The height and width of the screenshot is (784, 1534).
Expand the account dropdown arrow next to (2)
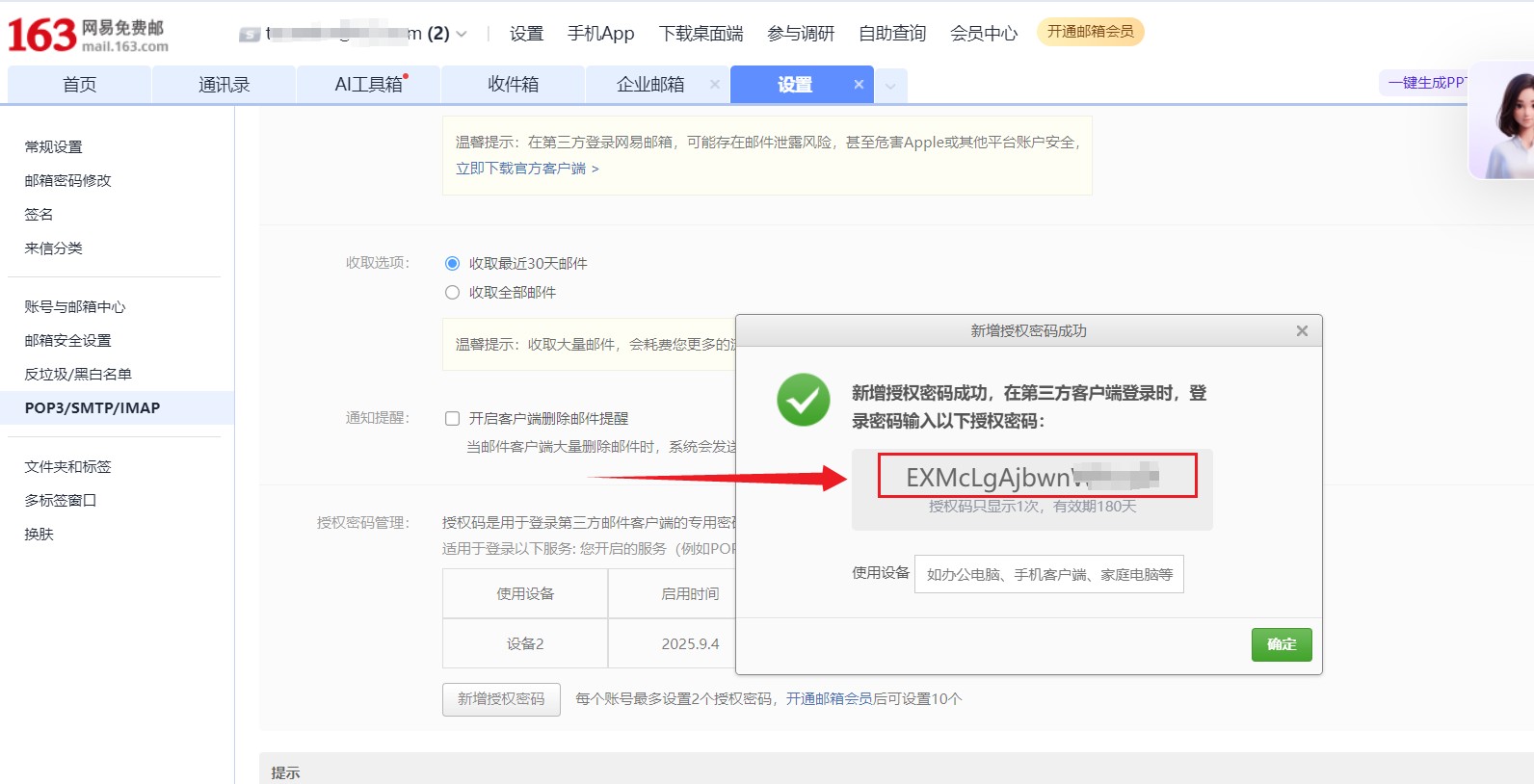pos(462,35)
